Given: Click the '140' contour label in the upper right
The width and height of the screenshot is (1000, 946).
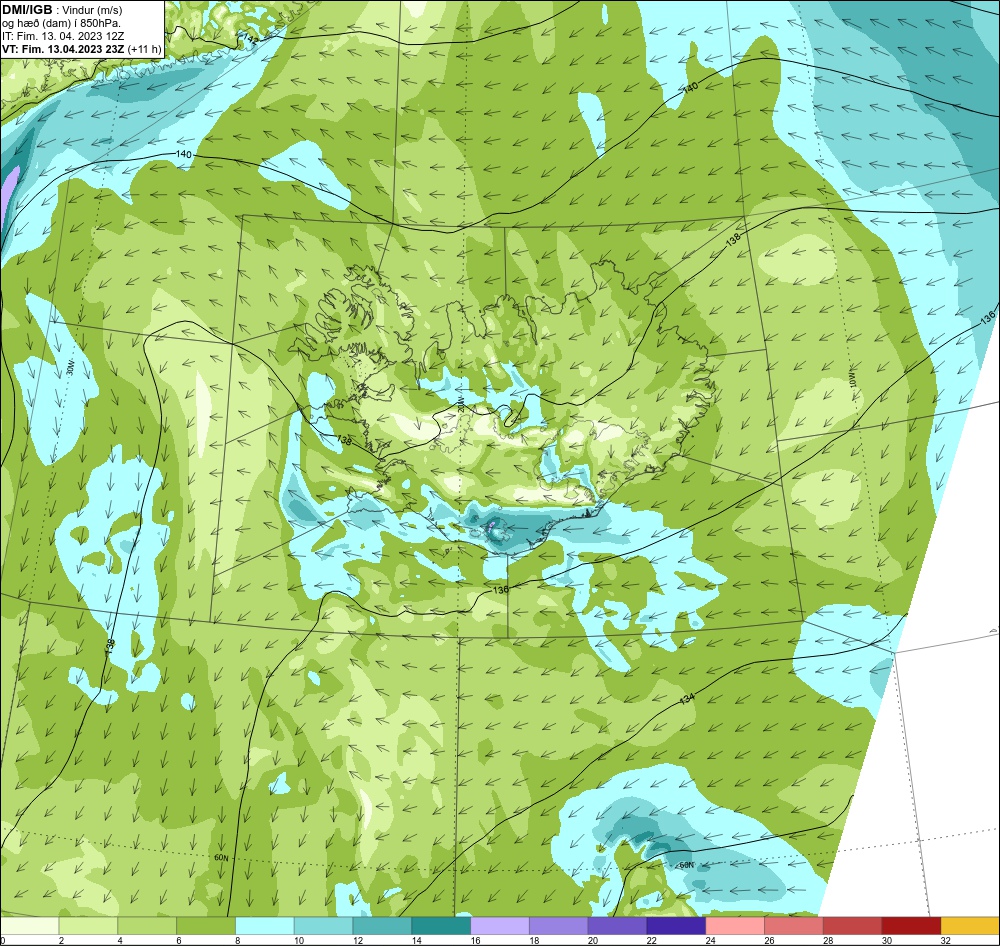Looking at the screenshot, I should point(690,88).
